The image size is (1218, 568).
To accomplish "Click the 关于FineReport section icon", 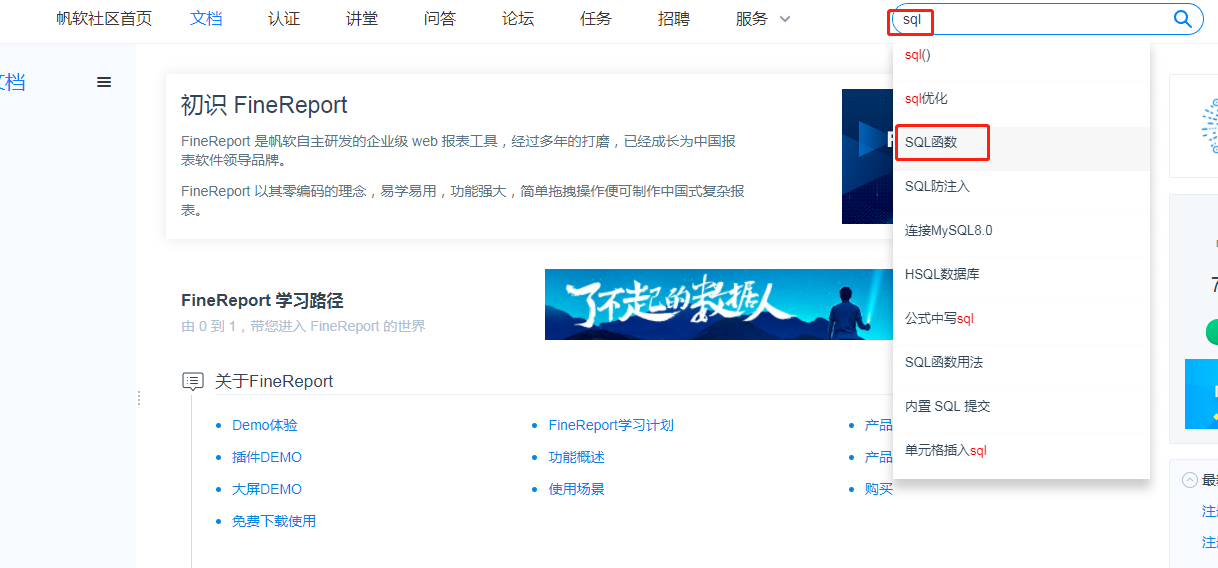I will [192, 381].
